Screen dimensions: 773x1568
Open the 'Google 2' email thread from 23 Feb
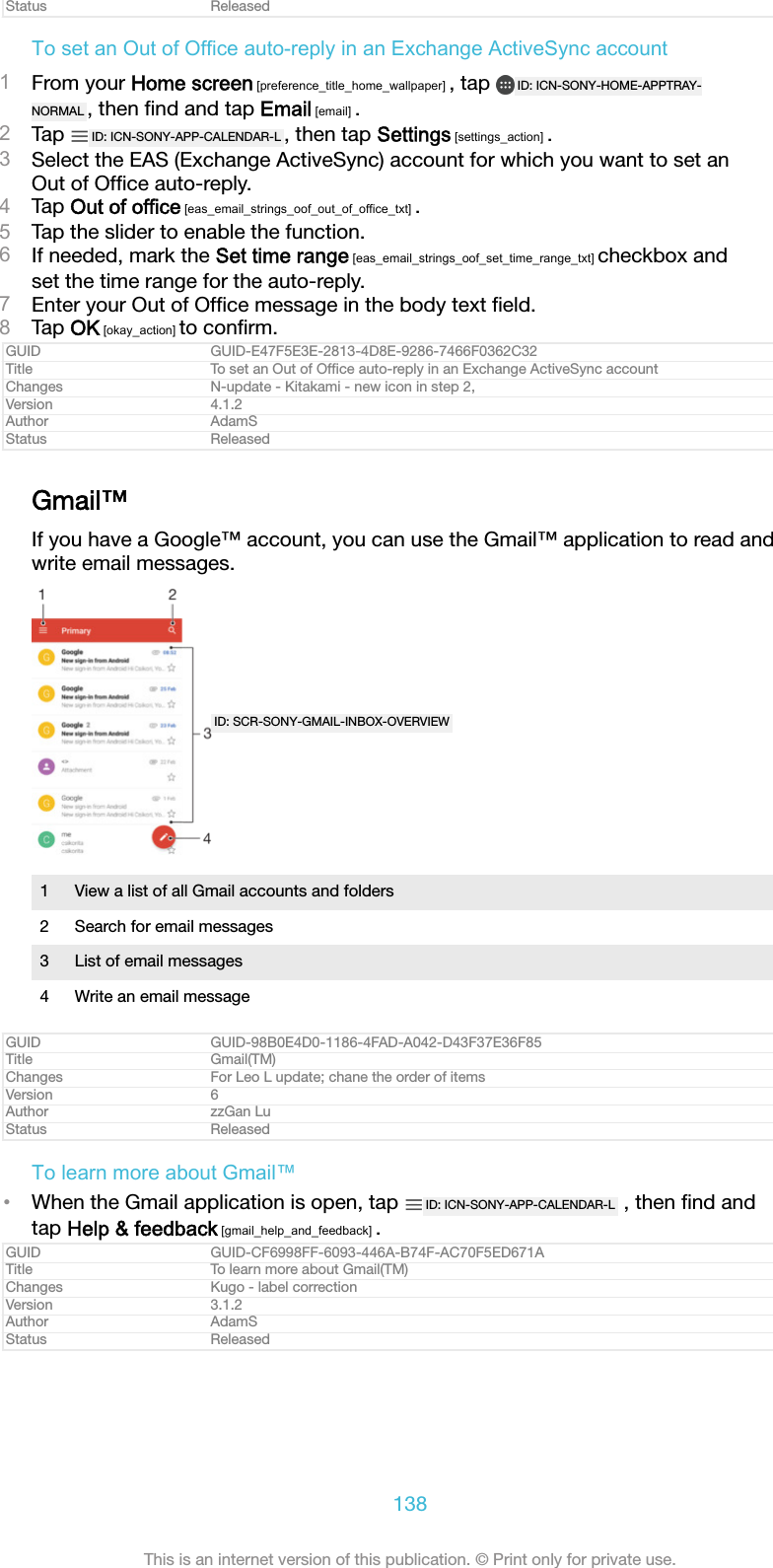click(108, 731)
